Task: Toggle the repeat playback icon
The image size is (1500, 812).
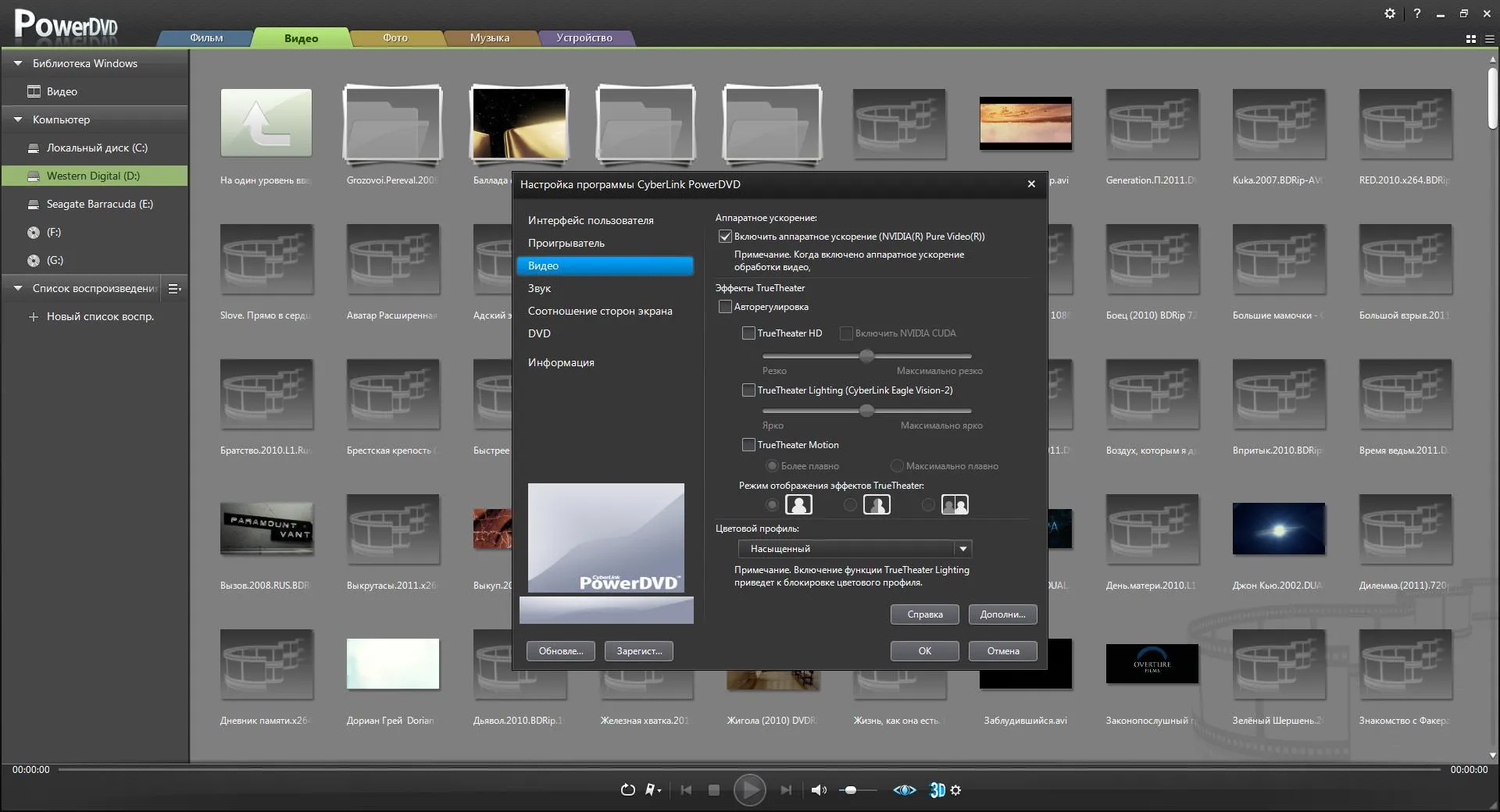Action: pyautogui.click(x=627, y=790)
